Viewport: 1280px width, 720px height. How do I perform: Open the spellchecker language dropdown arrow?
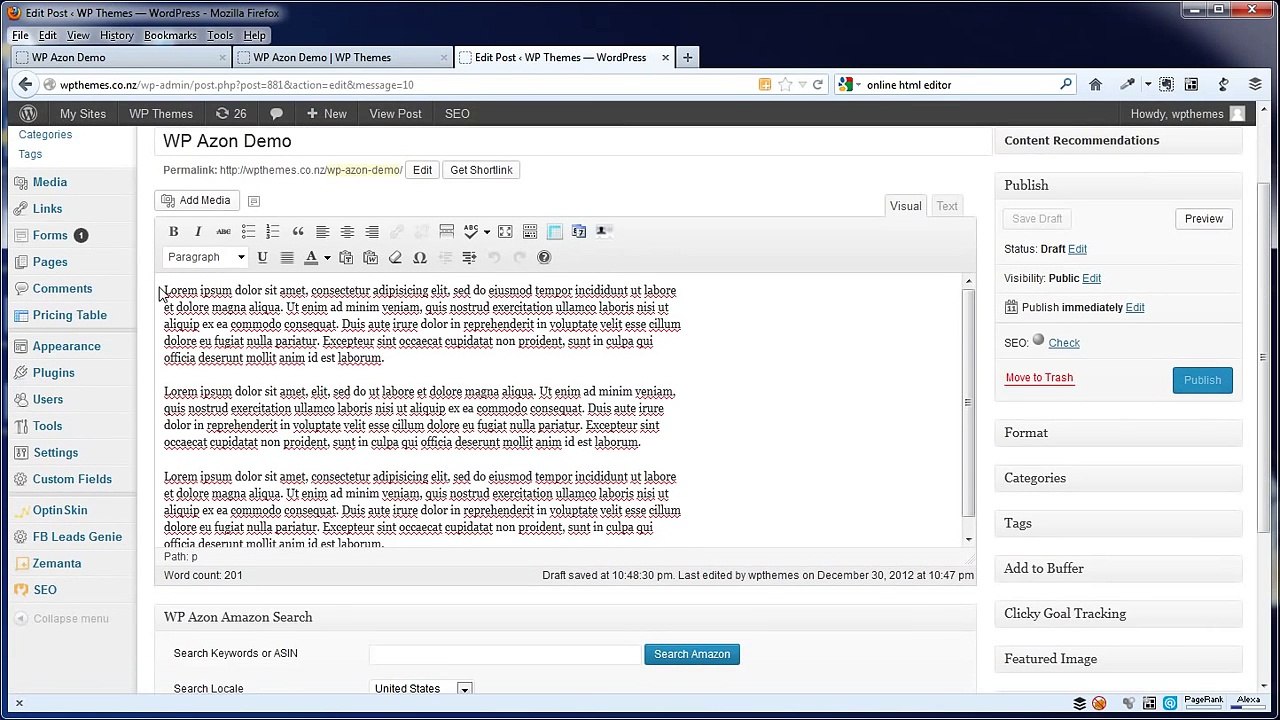pos(487,231)
